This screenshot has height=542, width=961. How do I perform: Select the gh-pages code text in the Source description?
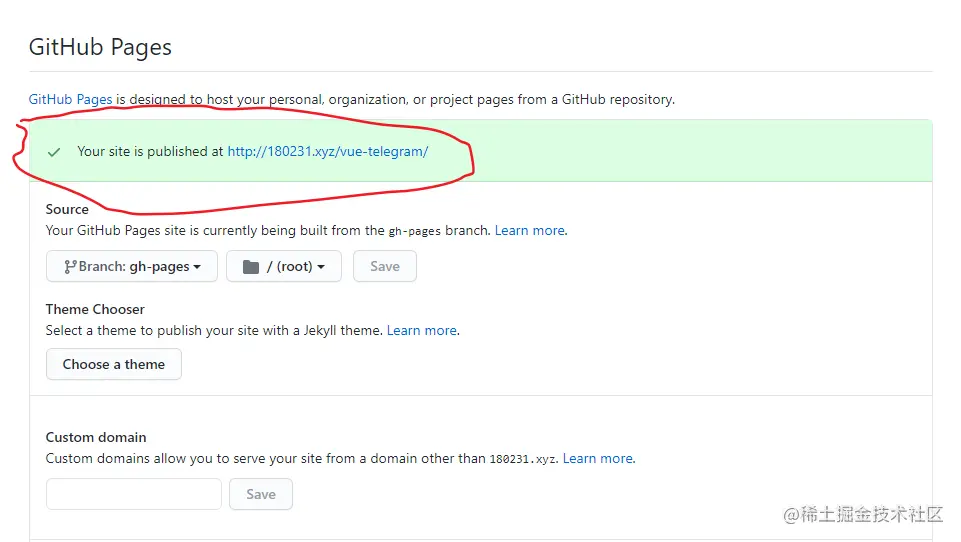coord(414,231)
